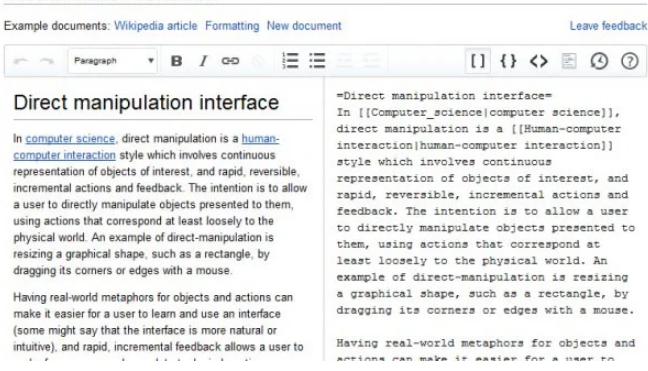Viewport: 648px width, 371px height.
Task: Toggle JSON view curly braces
Action: pos(508,61)
